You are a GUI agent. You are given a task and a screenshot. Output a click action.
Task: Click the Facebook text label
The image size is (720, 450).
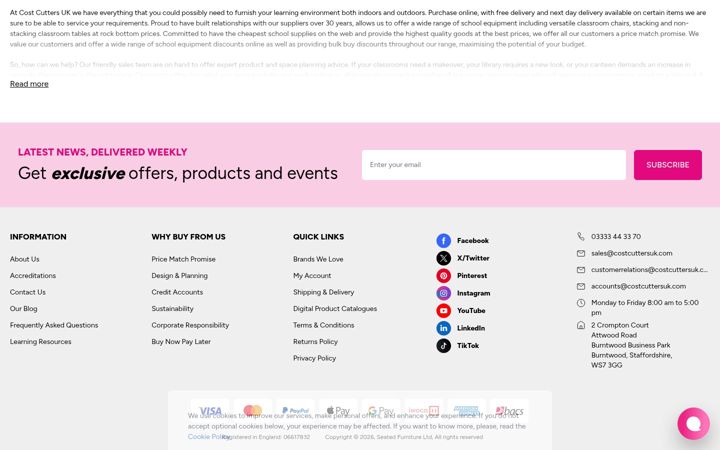tap(472, 241)
